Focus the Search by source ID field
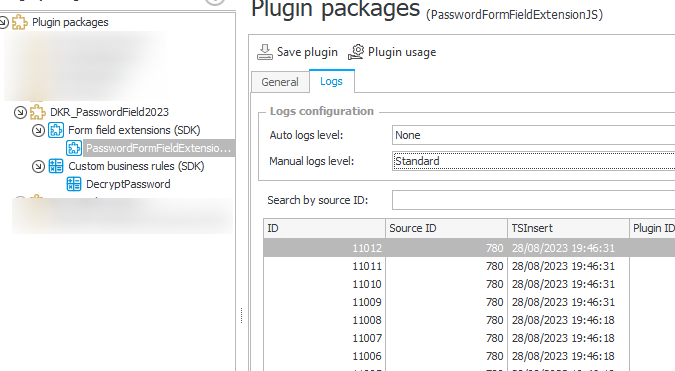The height and width of the screenshot is (371, 675). tap(533, 200)
